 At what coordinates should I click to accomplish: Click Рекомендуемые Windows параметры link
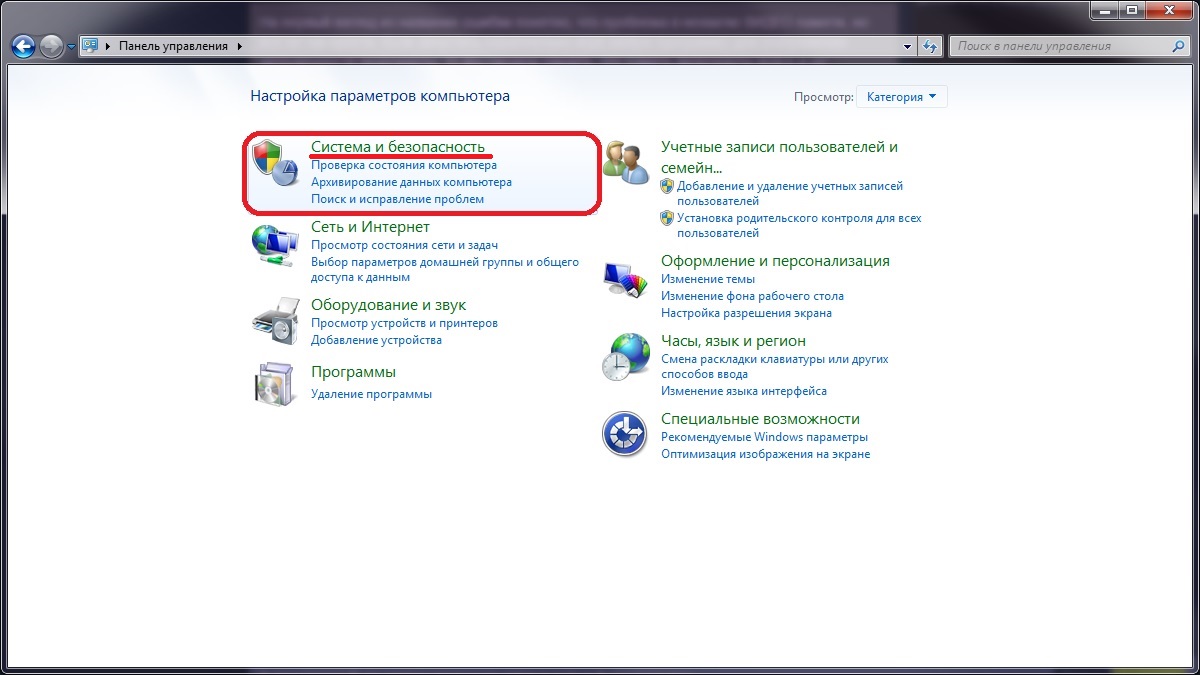pyautogui.click(x=764, y=437)
